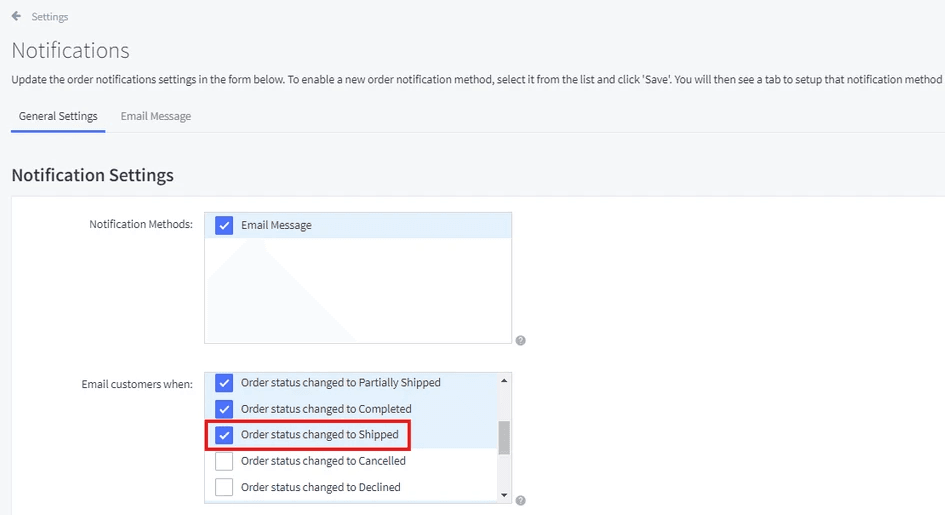Open the Email Message tab

point(155,116)
